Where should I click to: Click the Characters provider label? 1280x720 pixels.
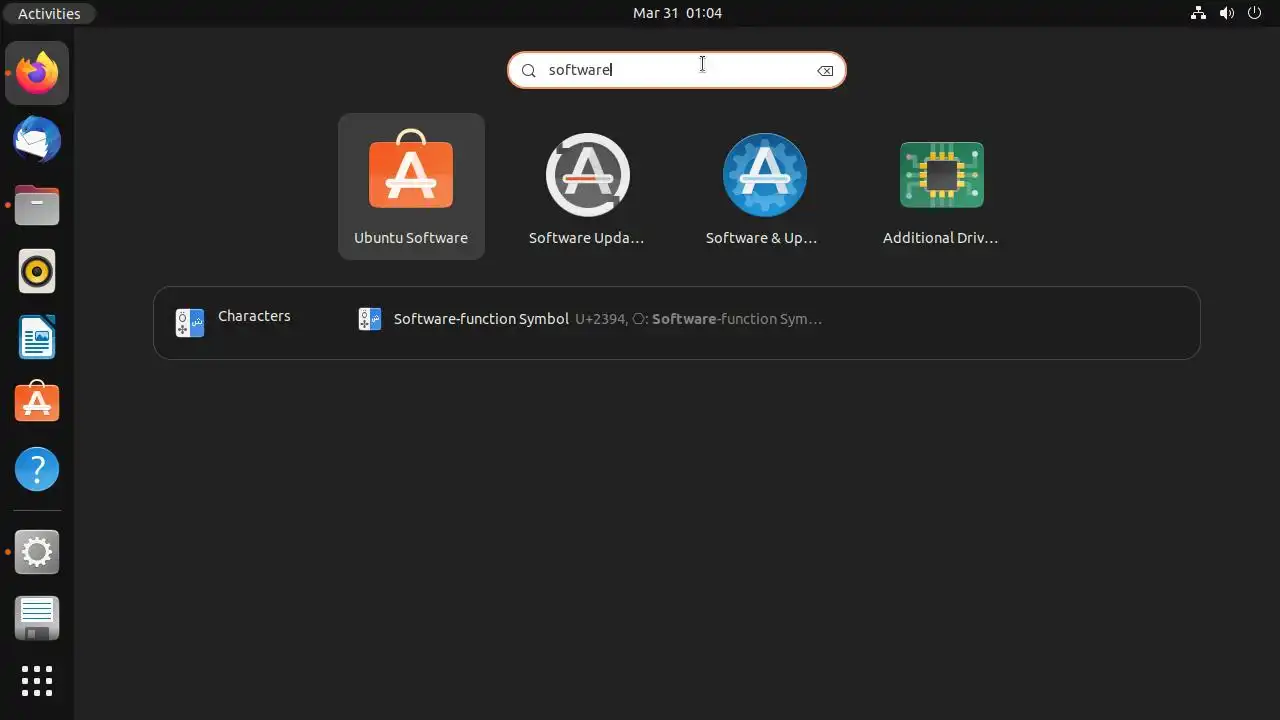(x=254, y=316)
